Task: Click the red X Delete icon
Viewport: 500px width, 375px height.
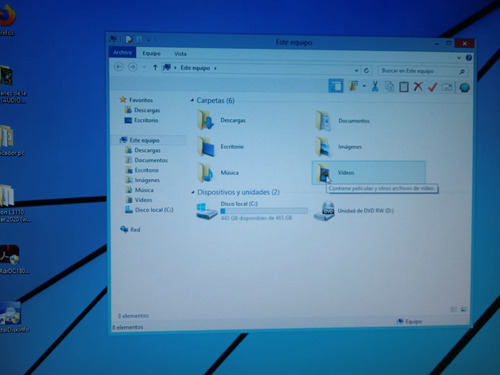Action: (418, 87)
